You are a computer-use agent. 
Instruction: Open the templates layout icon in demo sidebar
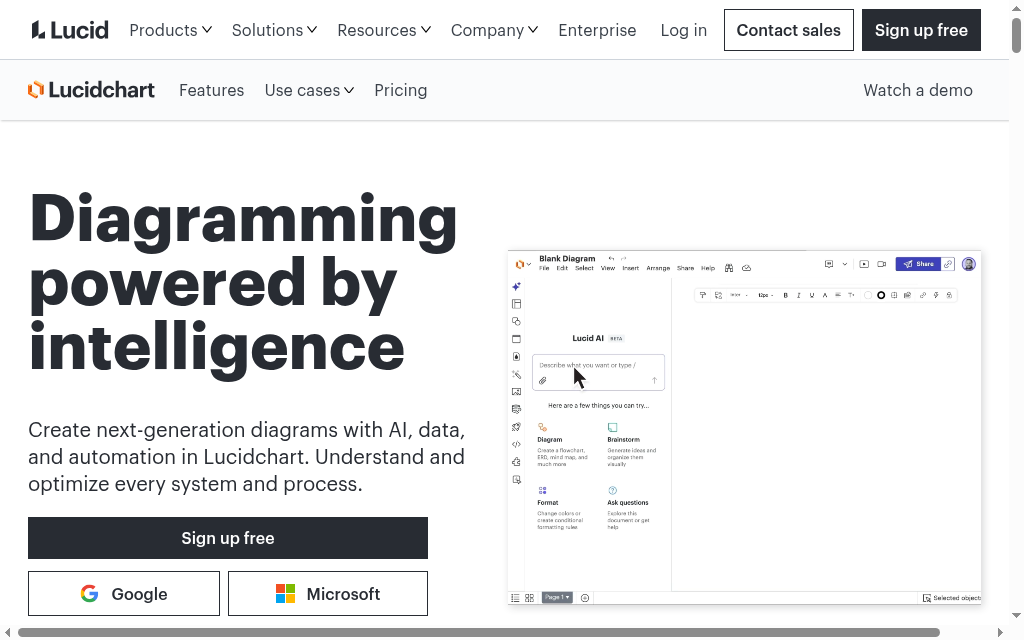click(x=517, y=304)
